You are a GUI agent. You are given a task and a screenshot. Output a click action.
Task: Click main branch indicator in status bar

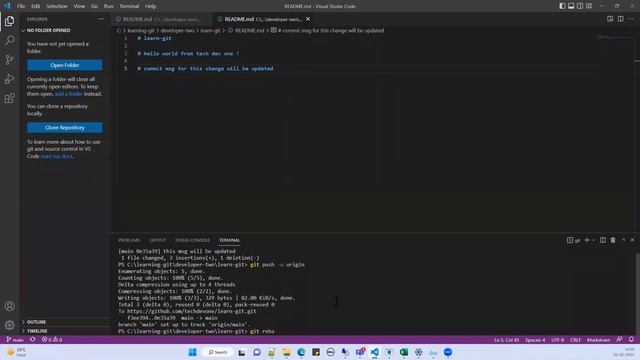(15, 340)
